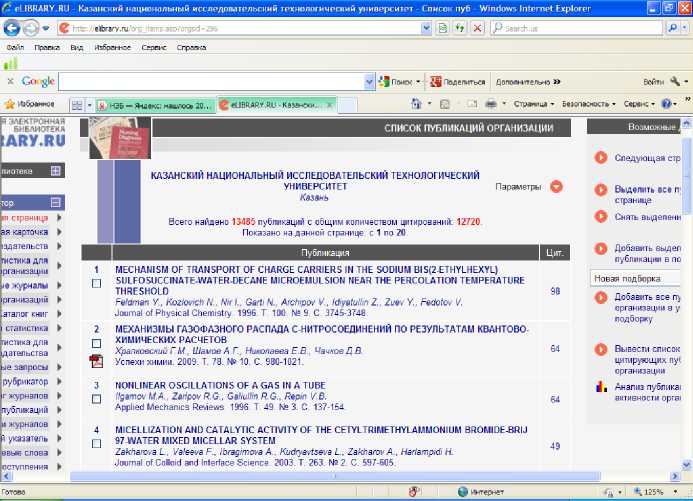Click the browser Back arrow button
This screenshot has height=501, width=693.
point(11,29)
